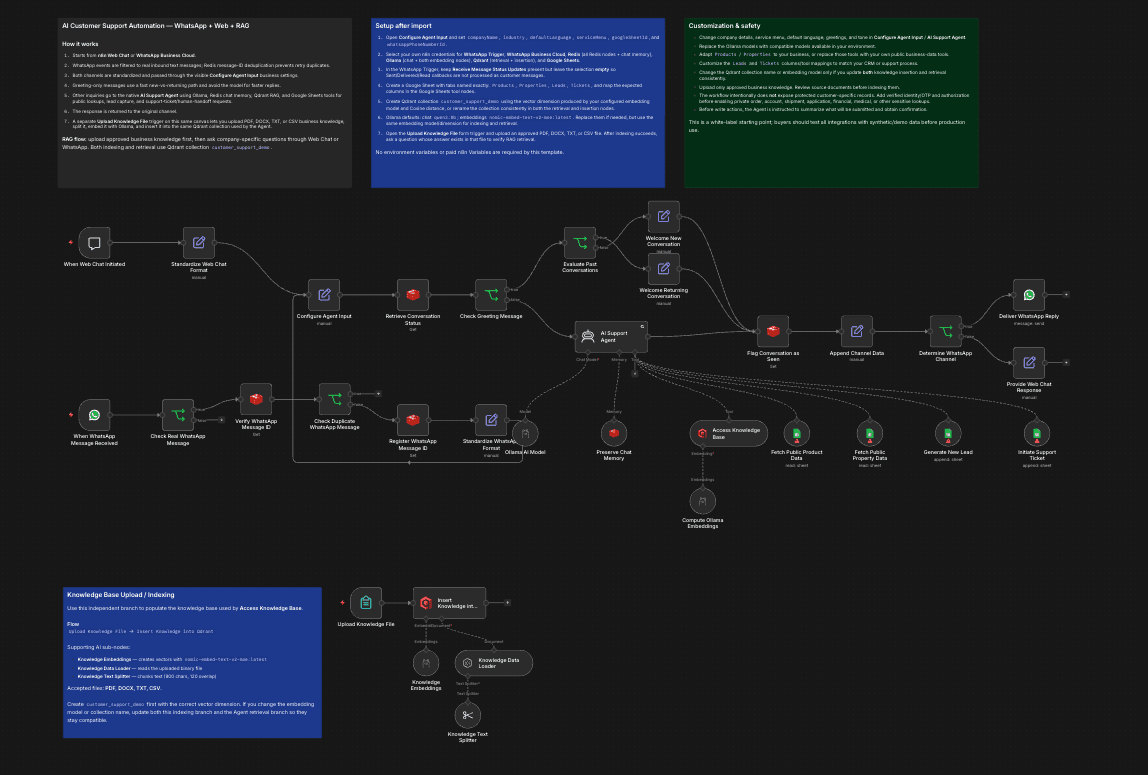Open the Standardize Web Chat Format node
This screenshot has height=775, width=1148.
tap(198, 243)
